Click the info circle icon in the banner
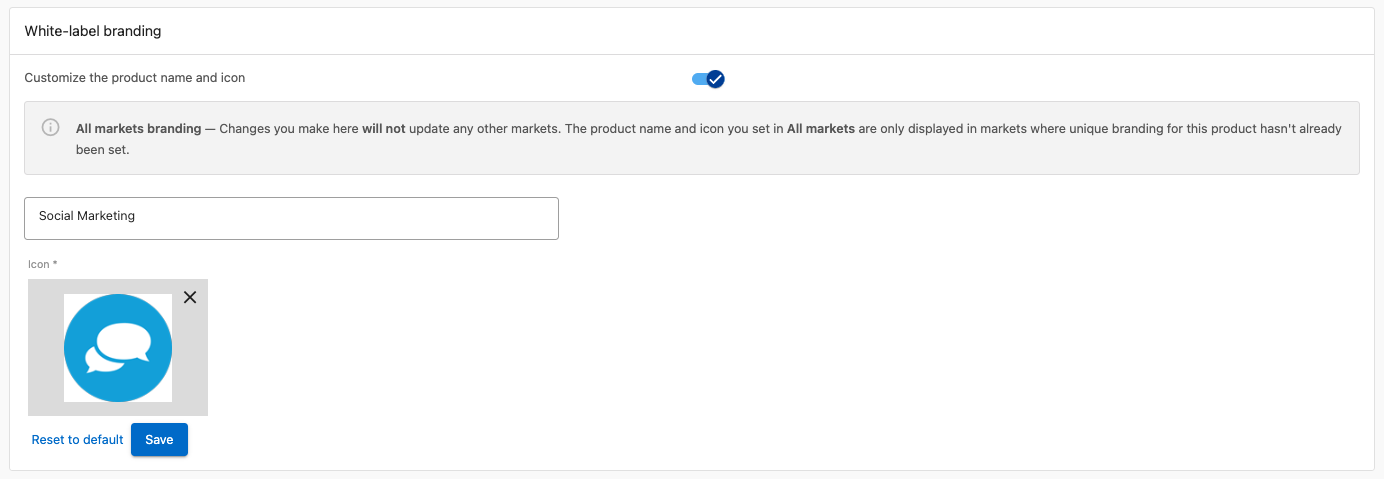 click(x=50, y=128)
